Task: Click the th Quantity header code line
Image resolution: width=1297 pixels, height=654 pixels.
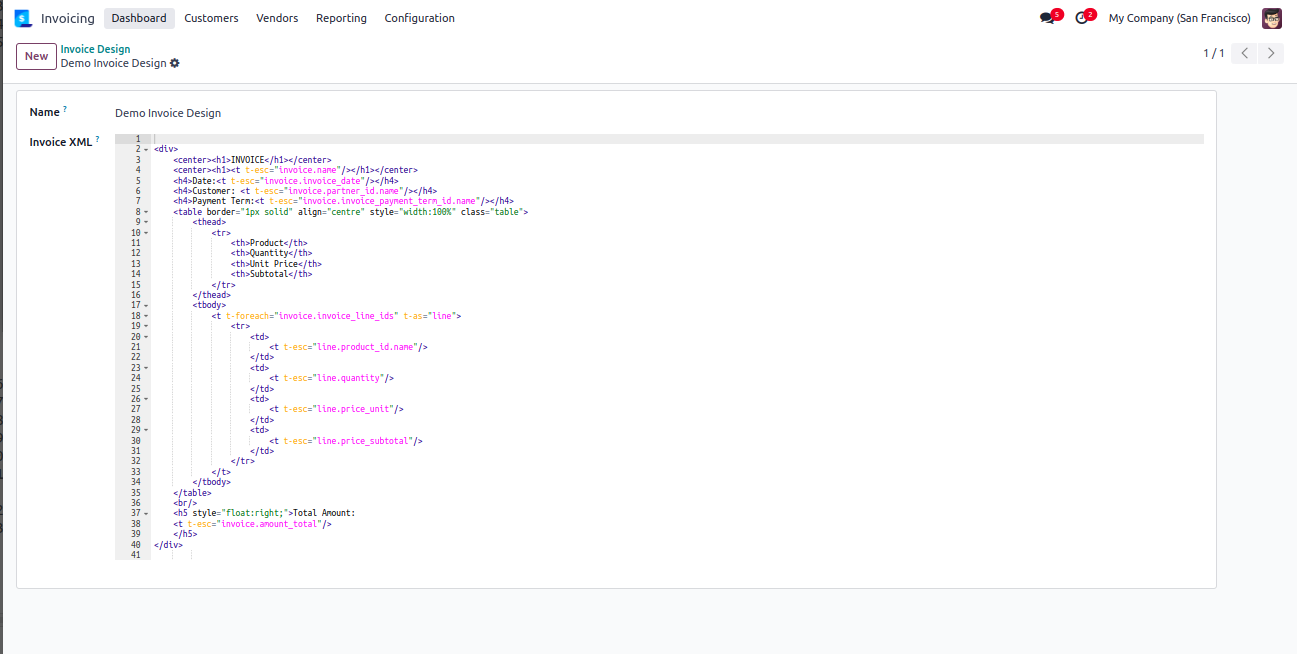Action: pos(272,253)
